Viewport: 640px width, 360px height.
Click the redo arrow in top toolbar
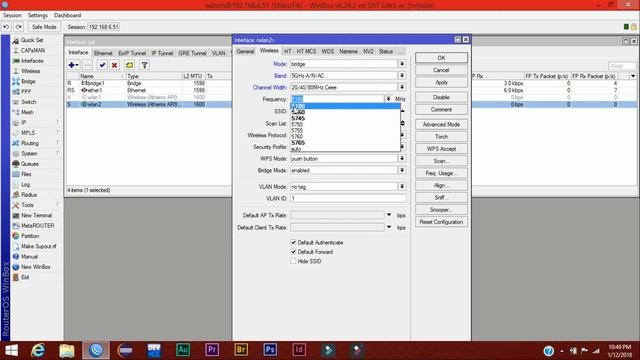click(x=18, y=27)
